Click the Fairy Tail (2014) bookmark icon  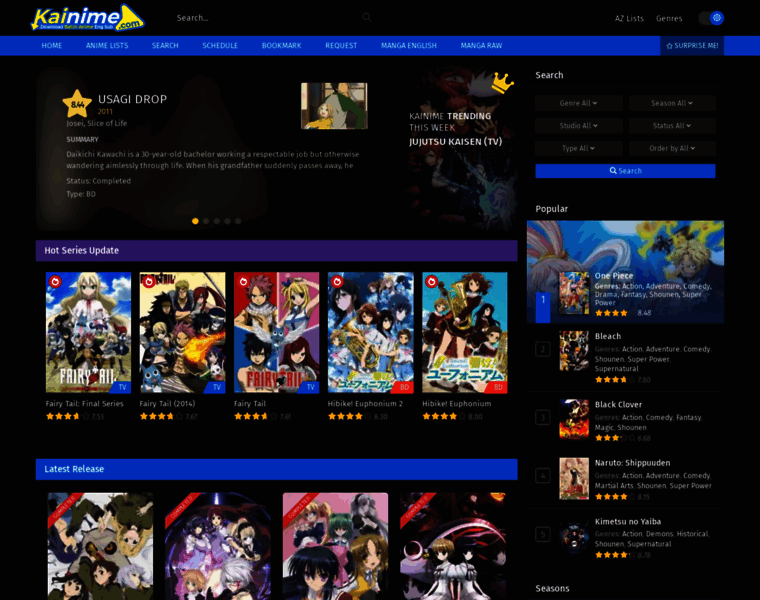(x=149, y=281)
